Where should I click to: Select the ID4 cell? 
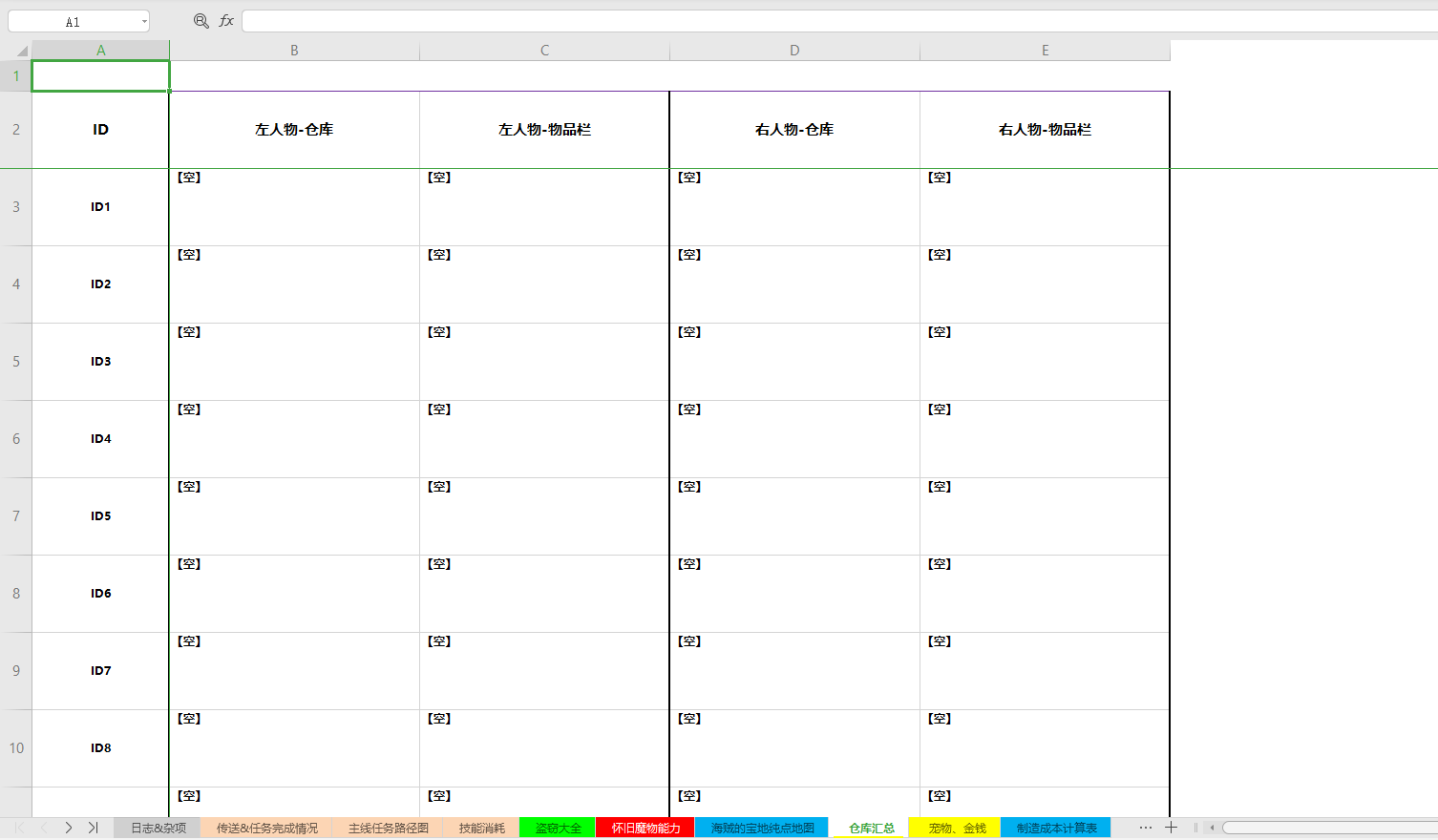[x=100, y=439]
